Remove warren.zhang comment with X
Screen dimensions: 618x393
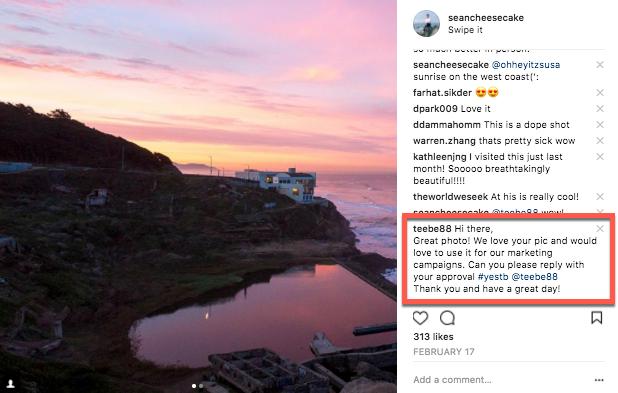[600, 141]
